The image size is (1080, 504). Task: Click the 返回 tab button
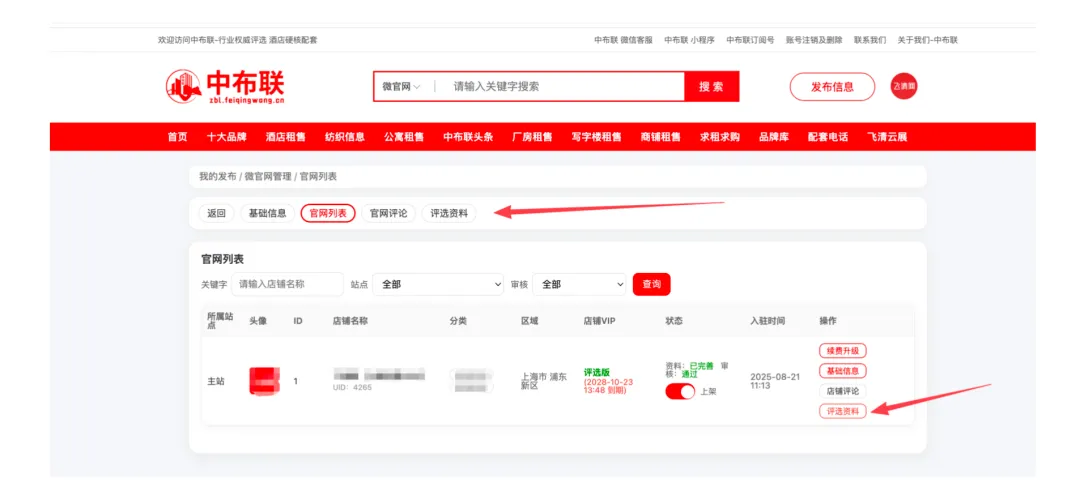click(216, 213)
